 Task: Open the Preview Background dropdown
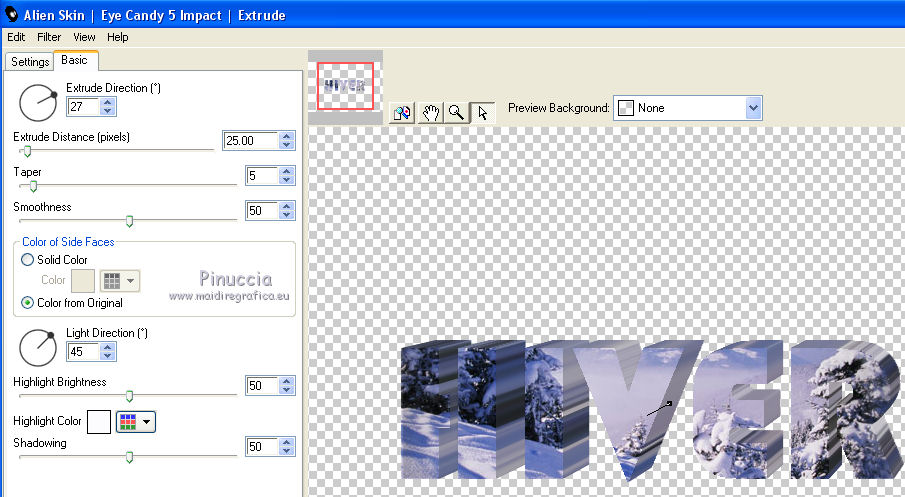tap(753, 108)
